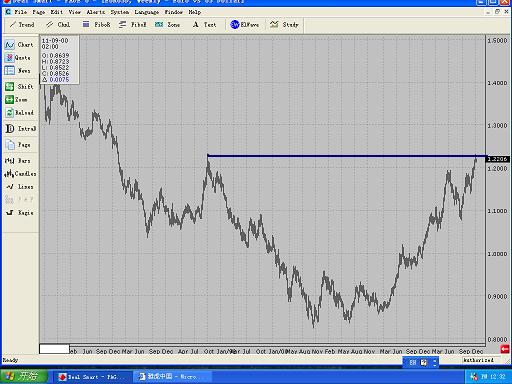Open the Study indicators tool

click(x=284, y=25)
